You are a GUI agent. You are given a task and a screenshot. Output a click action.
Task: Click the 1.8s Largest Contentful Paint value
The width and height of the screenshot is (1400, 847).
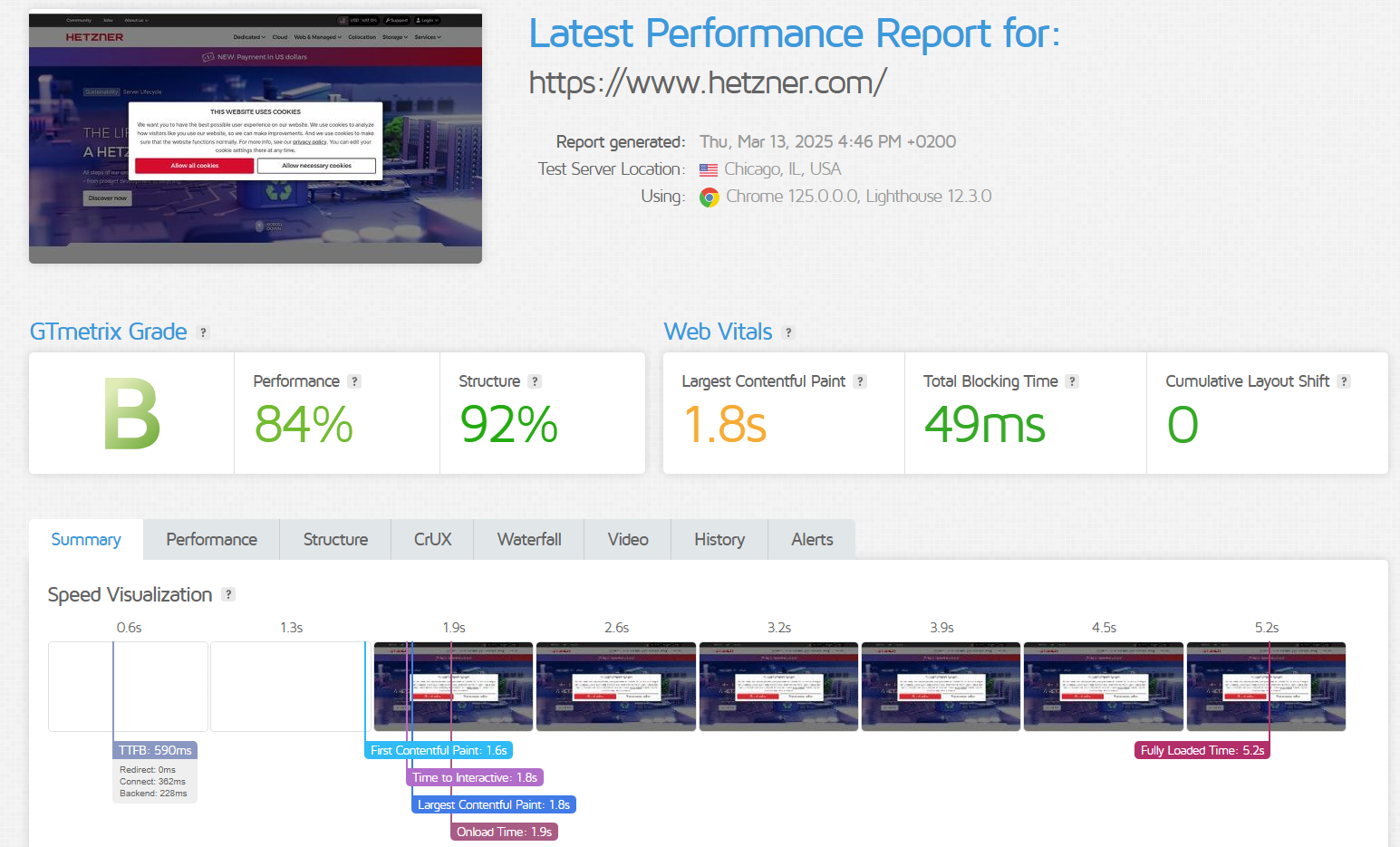click(x=725, y=425)
